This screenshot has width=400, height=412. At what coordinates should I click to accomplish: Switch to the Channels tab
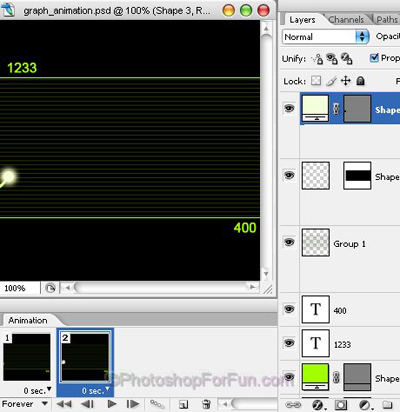[x=346, y=20]
